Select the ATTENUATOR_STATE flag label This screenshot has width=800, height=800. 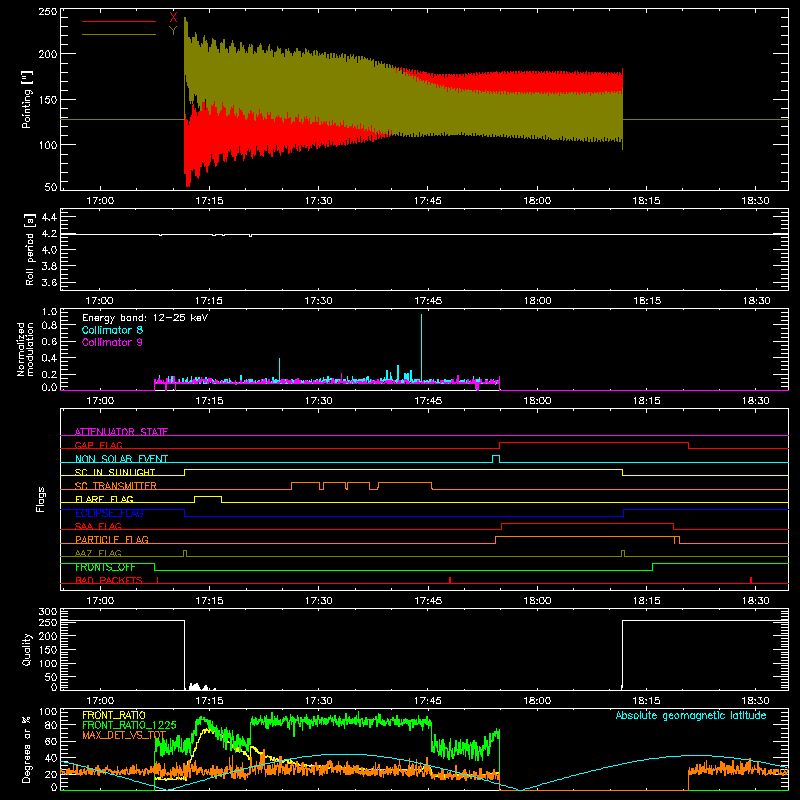coord(121,432)
